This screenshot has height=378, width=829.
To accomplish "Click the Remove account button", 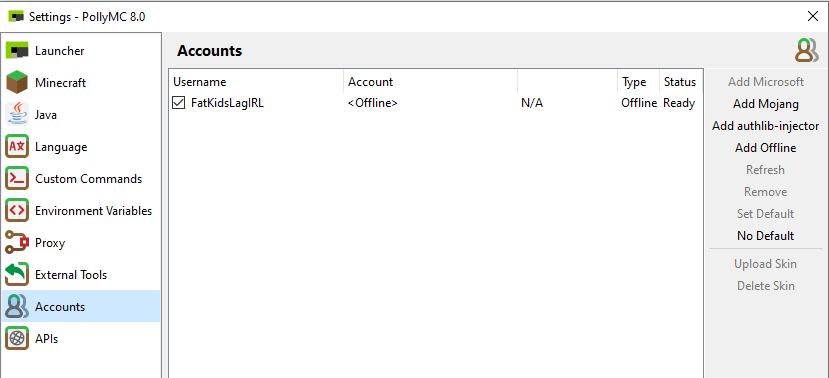I will (x=766, y=192).
